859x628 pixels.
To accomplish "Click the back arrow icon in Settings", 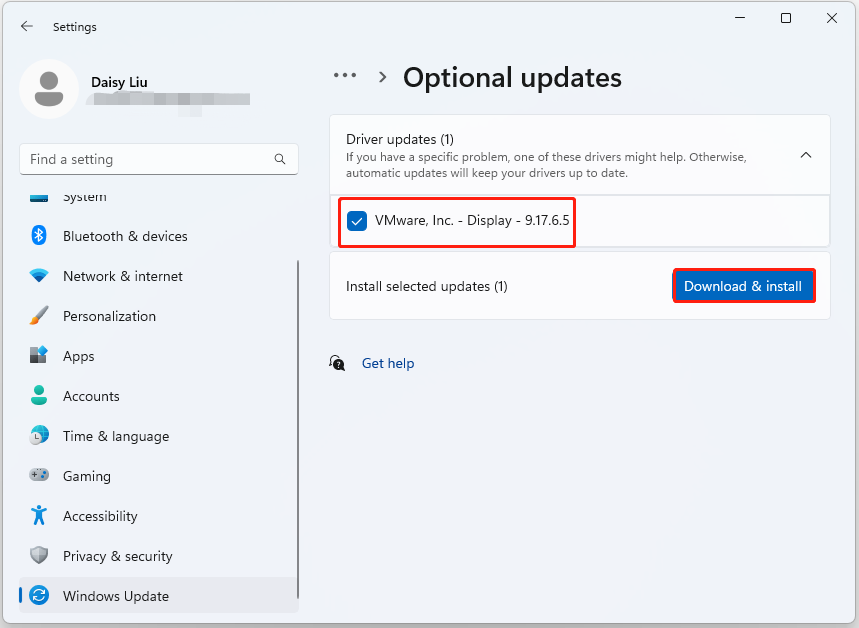I will (26, 26).
